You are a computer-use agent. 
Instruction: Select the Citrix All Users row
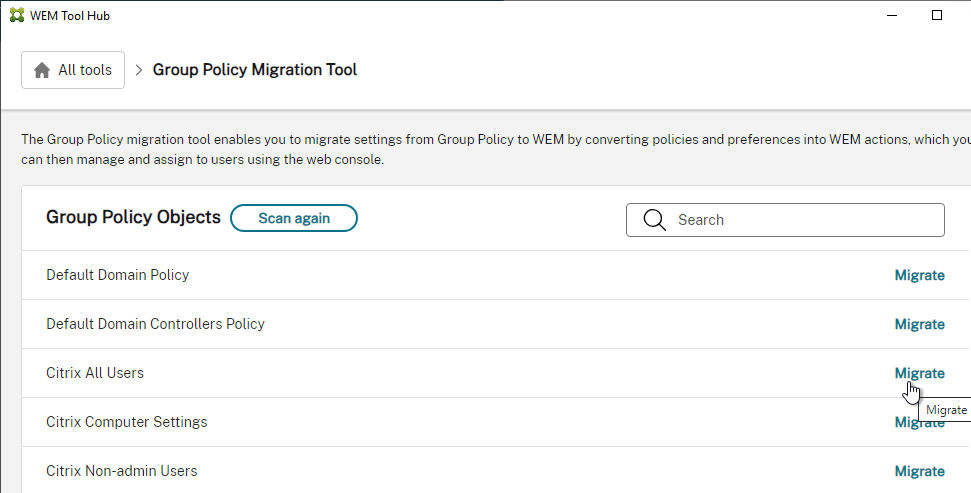495,373
